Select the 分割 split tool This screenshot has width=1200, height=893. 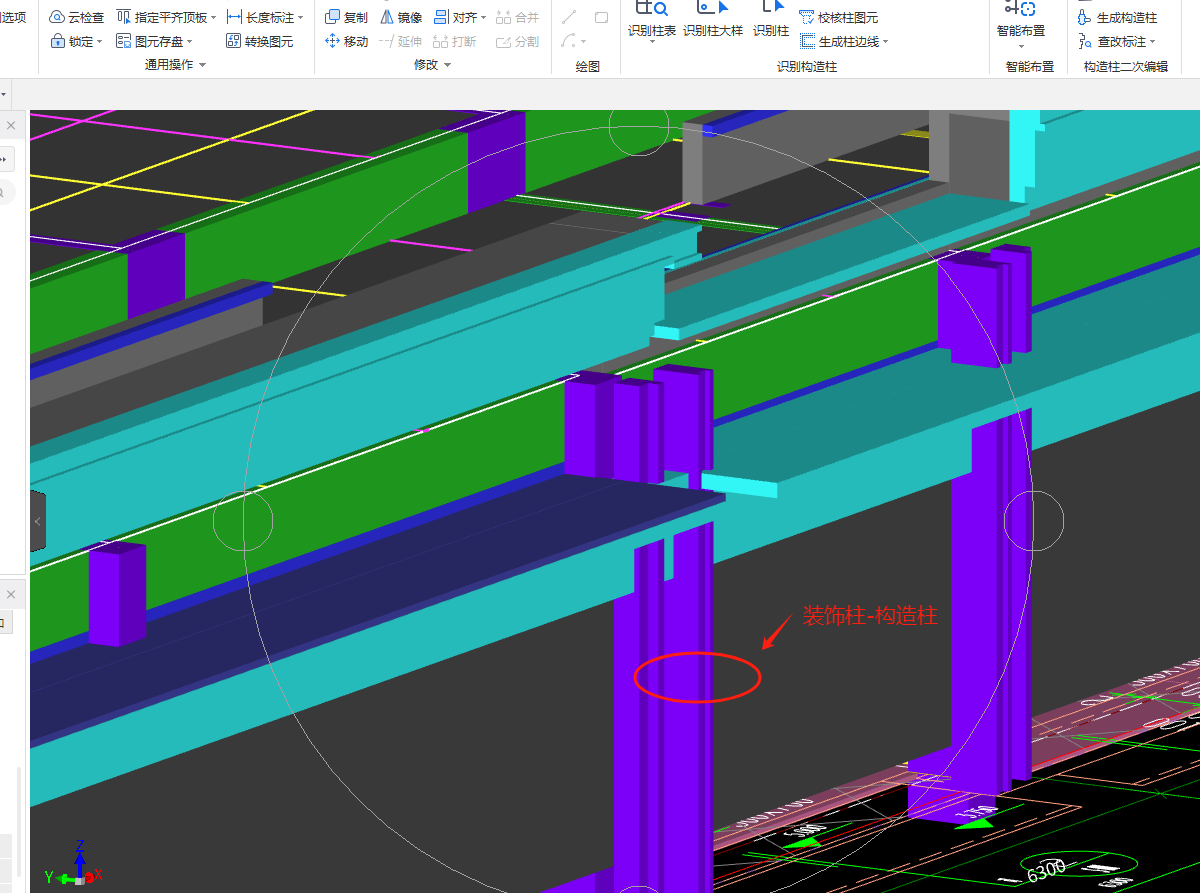[x=517, y=41]
